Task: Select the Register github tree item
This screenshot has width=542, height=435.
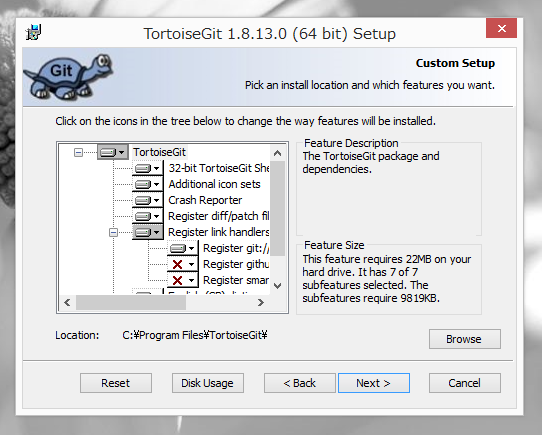Action: pos(236,264)
